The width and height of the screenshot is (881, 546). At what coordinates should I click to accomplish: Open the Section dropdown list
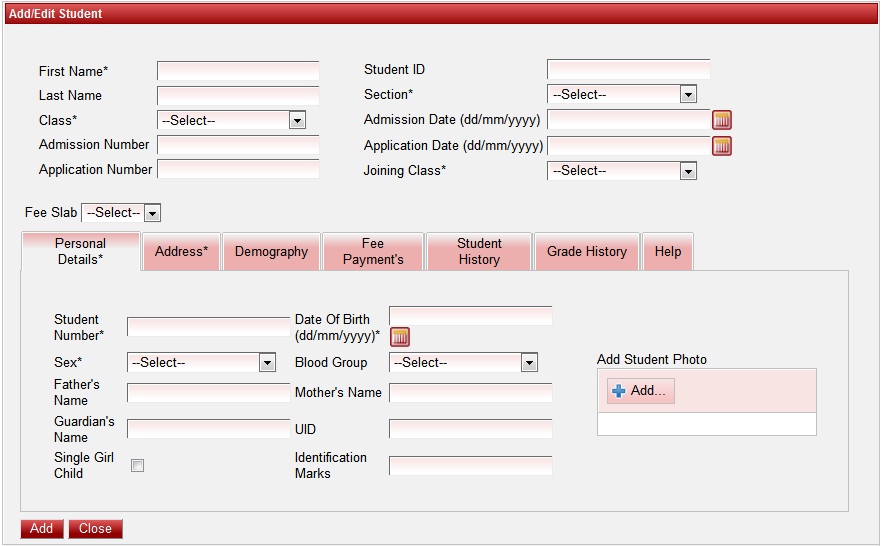[x=621, y=94]
